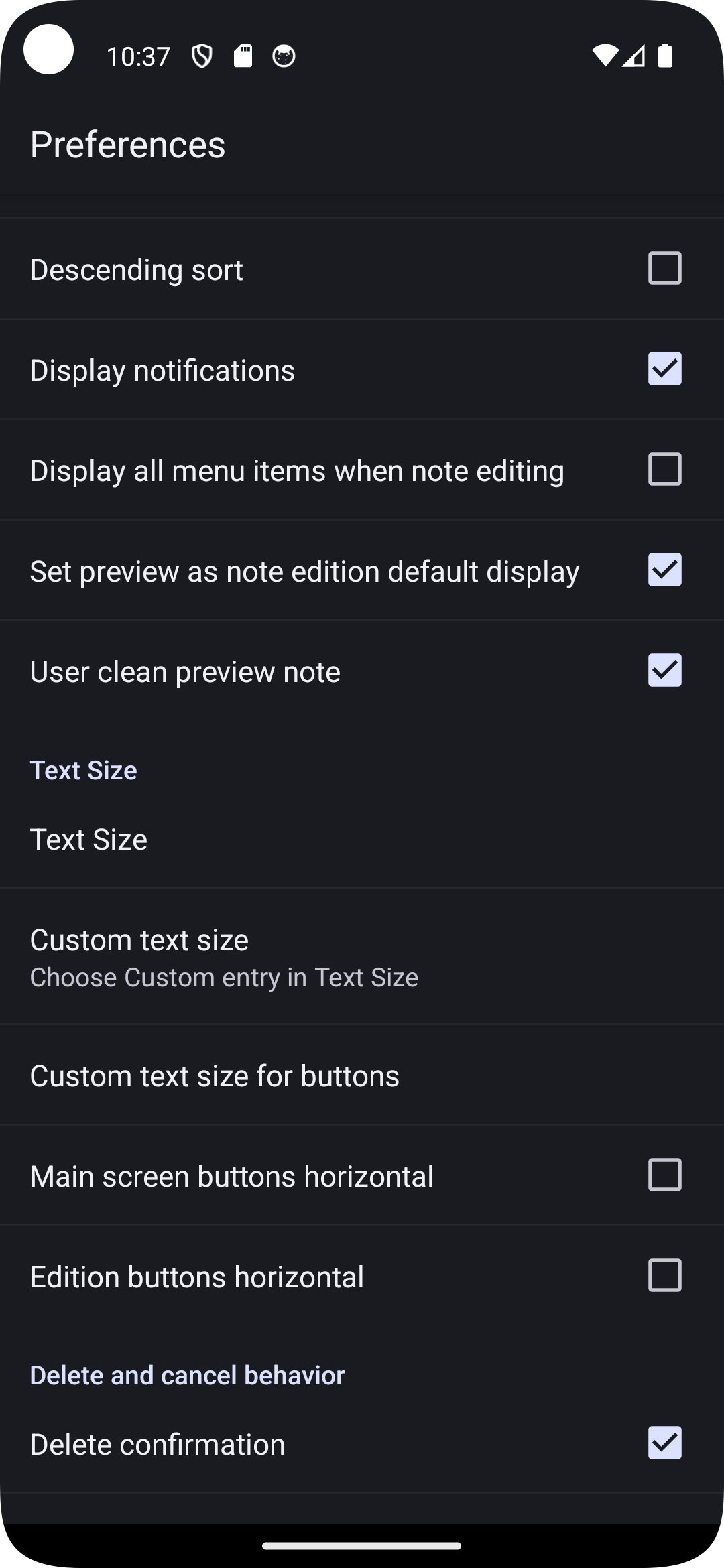Tap the Wi-Fi signal icon
The height and width of the screenshot is (1568, 724).
[604, 56]
